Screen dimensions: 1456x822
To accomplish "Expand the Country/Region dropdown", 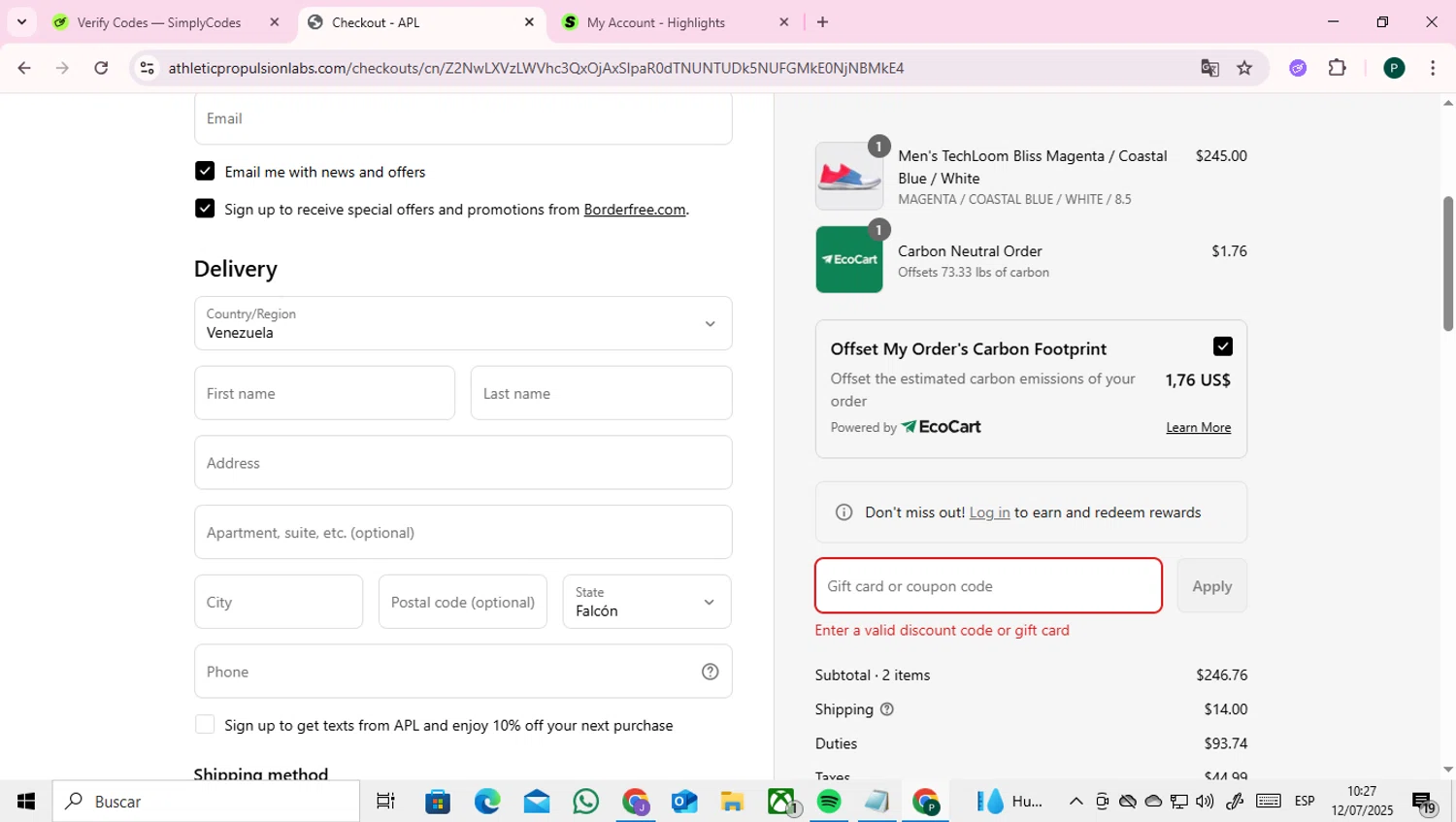I will tap(463, 323).
